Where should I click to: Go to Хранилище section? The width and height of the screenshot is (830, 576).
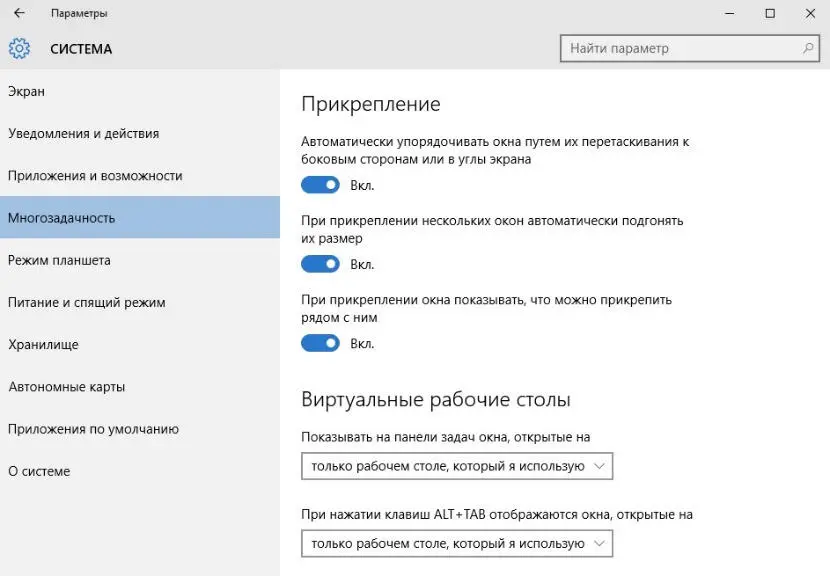click(x=140, y=344)
